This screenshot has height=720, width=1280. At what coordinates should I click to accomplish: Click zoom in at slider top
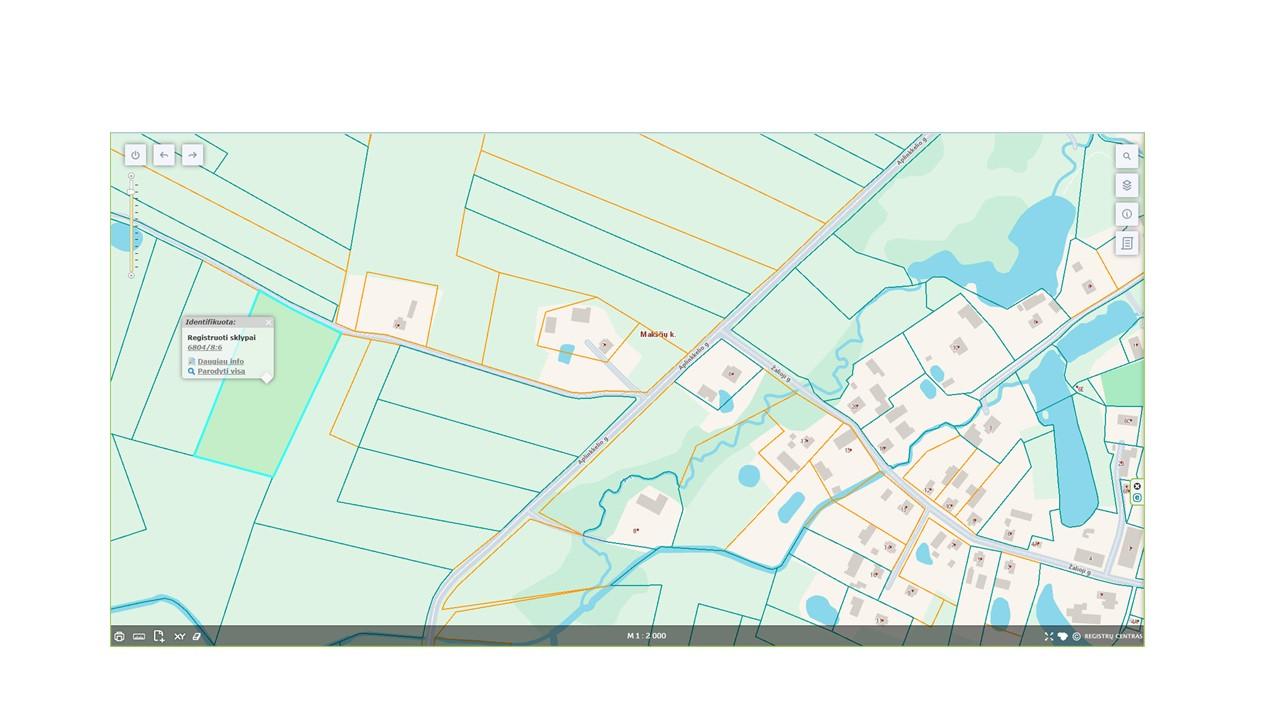click(131, 177)
